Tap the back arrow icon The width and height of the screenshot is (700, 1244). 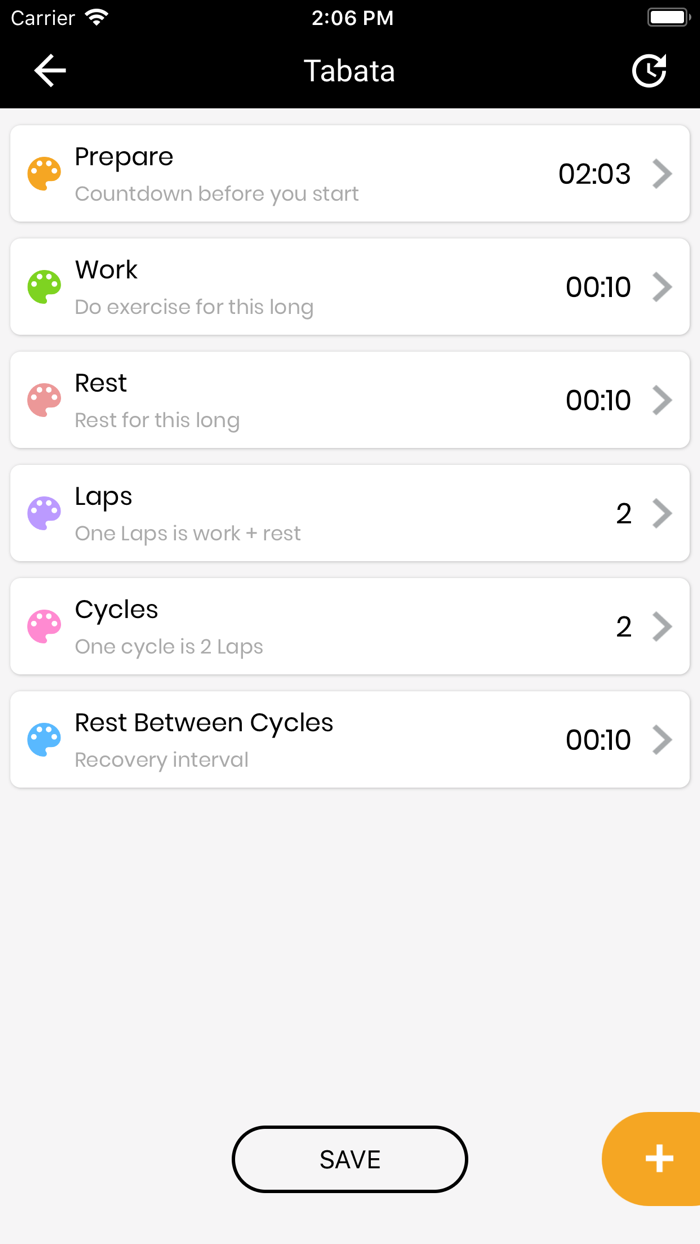coord(49,70)
